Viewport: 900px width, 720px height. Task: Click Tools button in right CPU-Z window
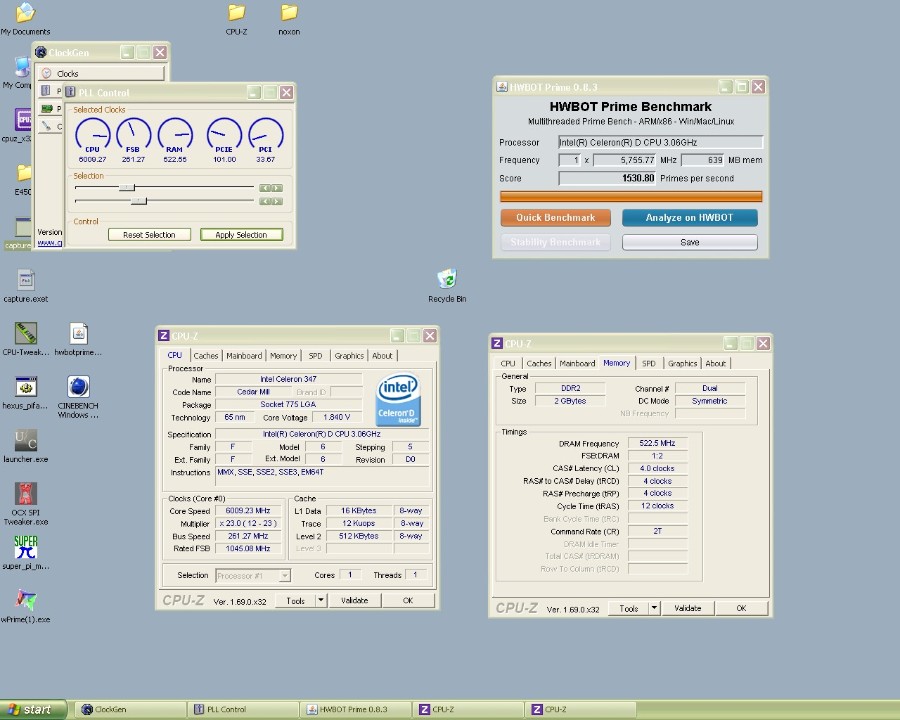click(x=629, y=608)
